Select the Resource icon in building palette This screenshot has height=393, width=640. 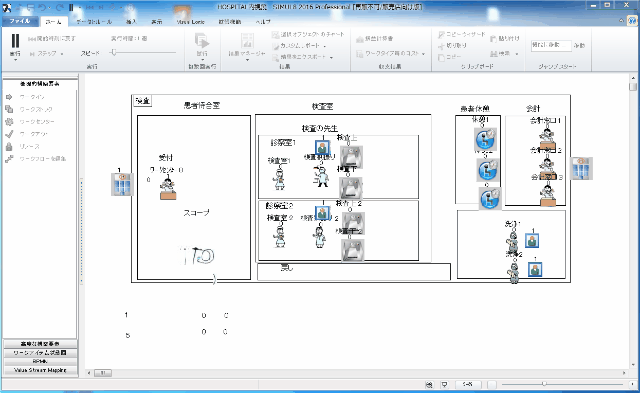tap(9, 146)
